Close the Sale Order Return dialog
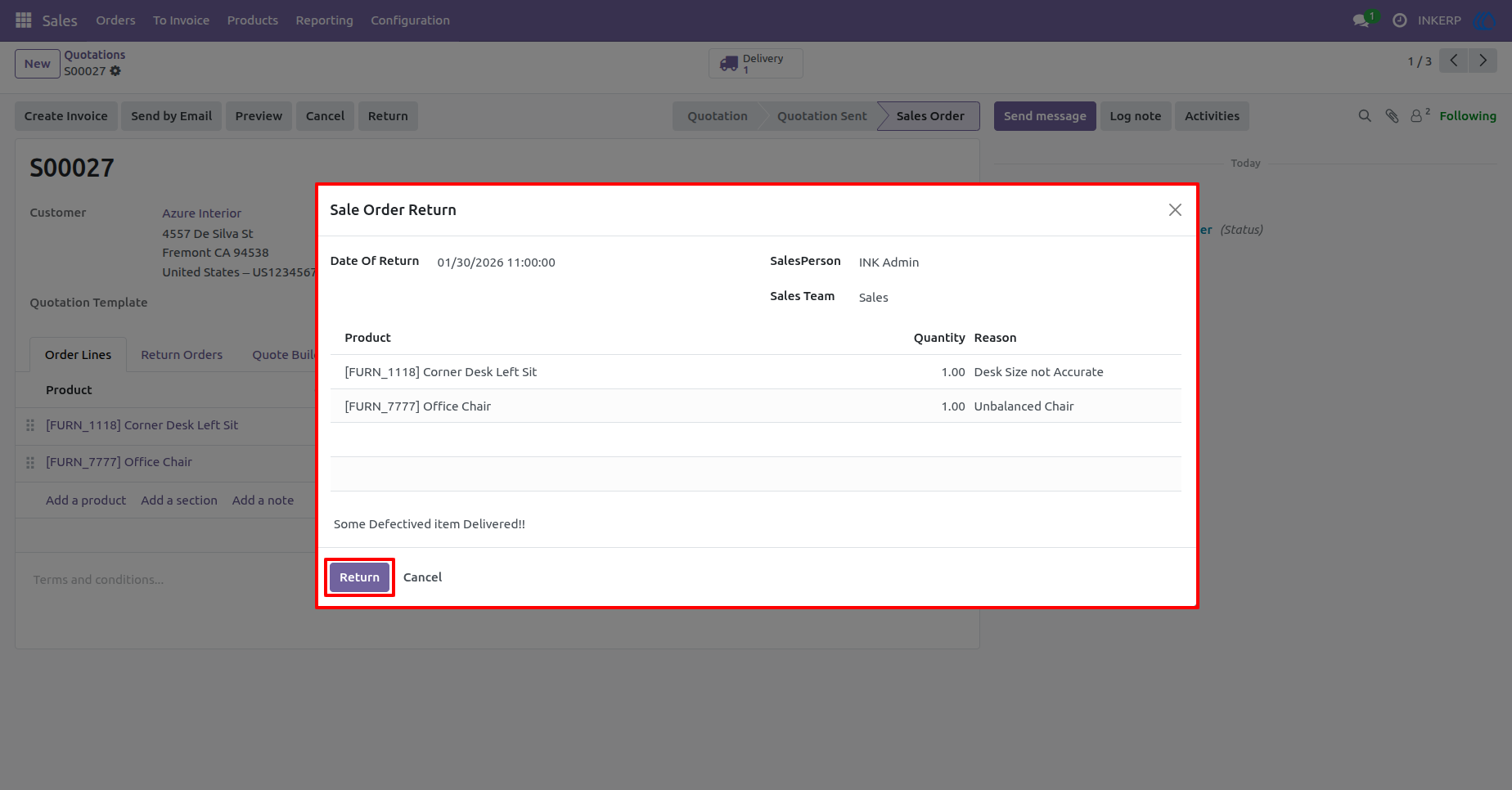Image resolution: width=1512 pixels, height=790 pixels. point(1175,210)
